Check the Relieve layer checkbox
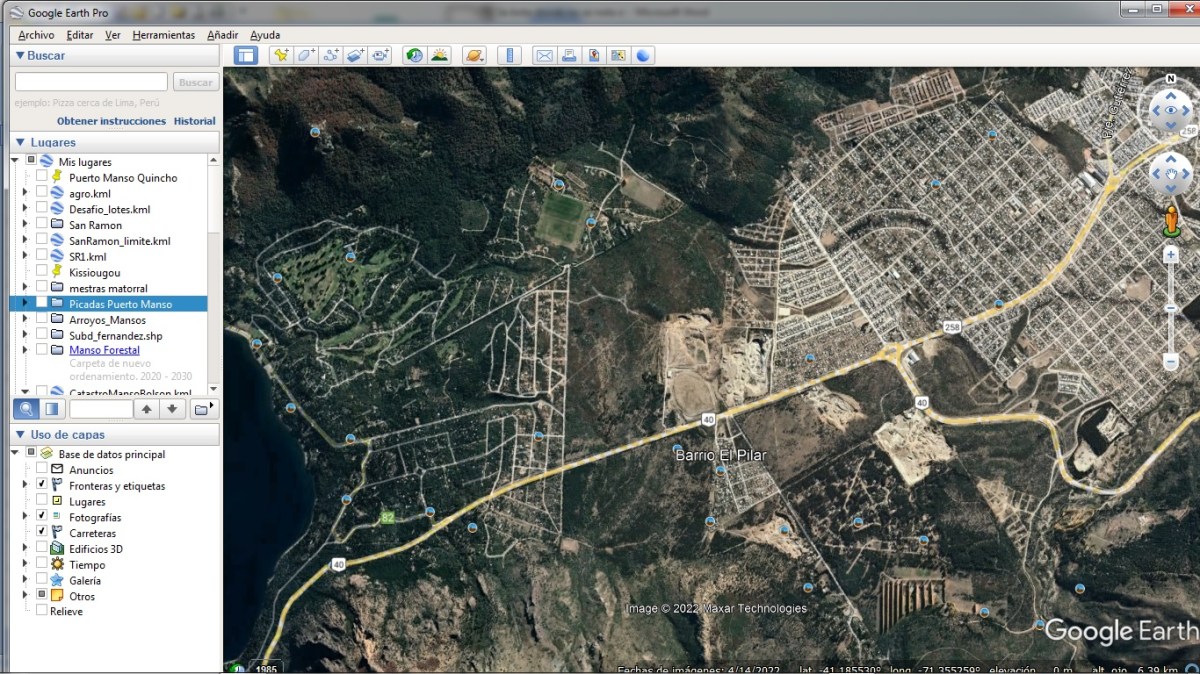 point(42,611)
